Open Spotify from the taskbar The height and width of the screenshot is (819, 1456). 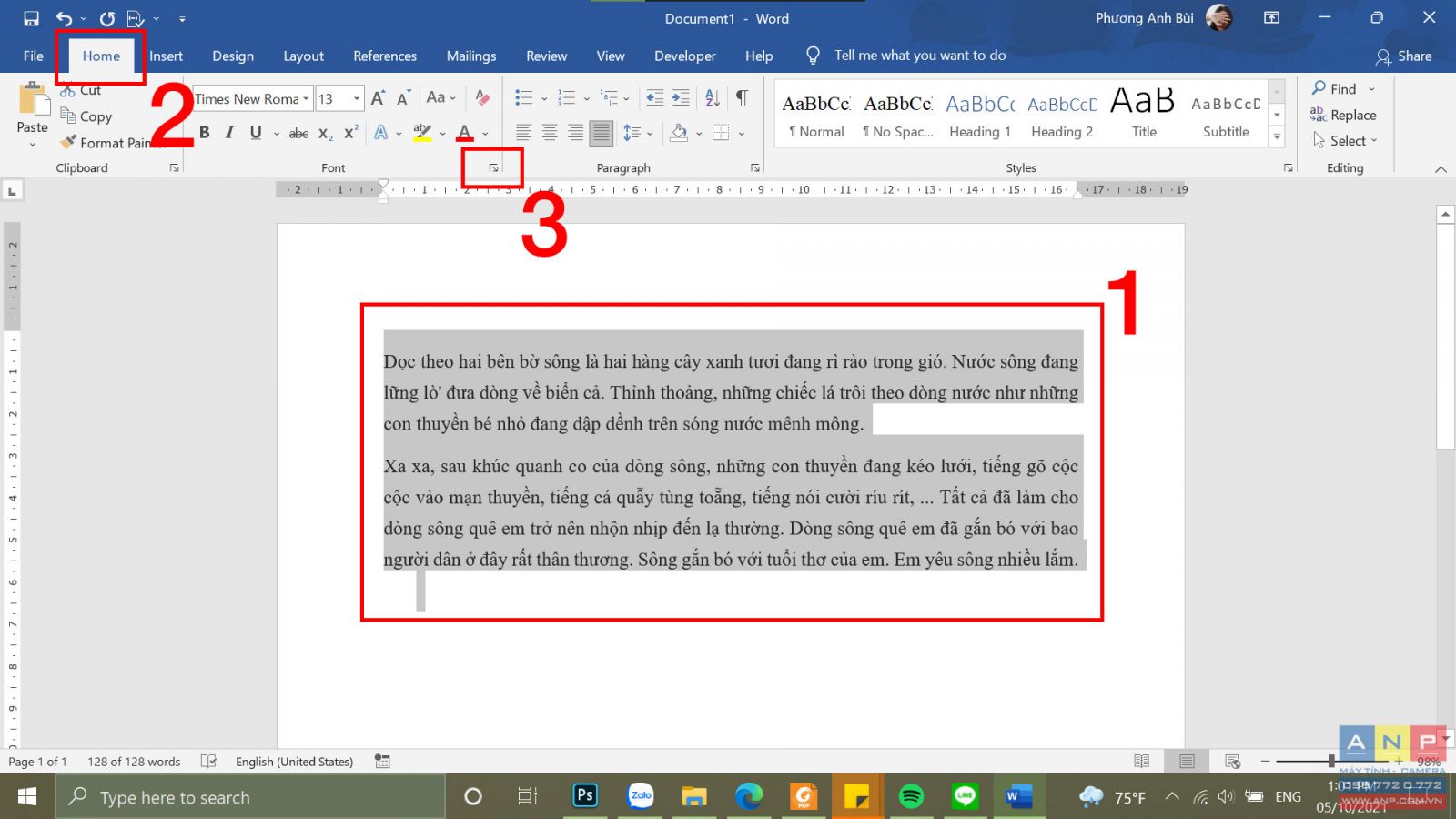click(x=911, y=796)
